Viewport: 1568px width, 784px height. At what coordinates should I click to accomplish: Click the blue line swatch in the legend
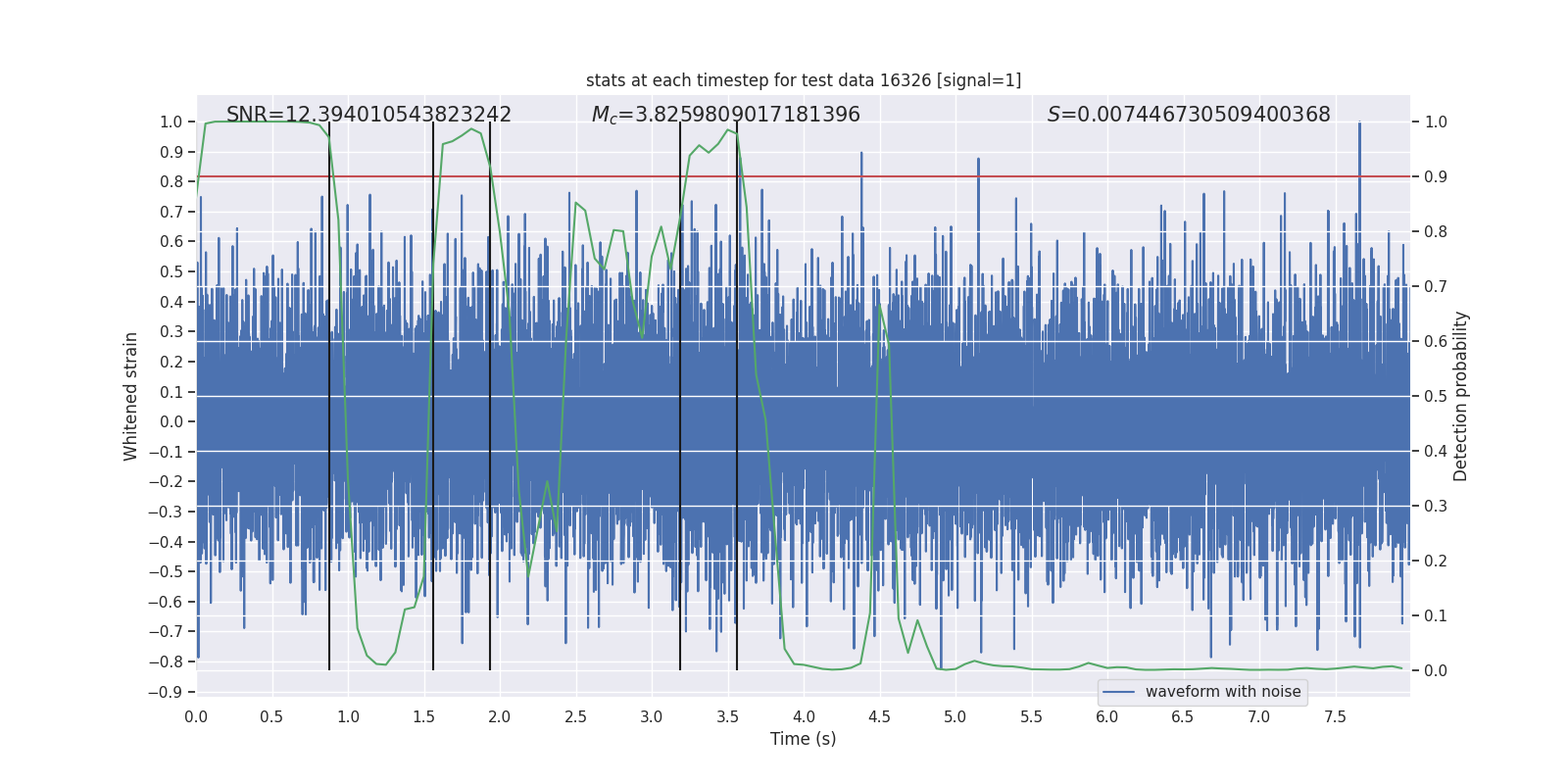point(1119,692)
